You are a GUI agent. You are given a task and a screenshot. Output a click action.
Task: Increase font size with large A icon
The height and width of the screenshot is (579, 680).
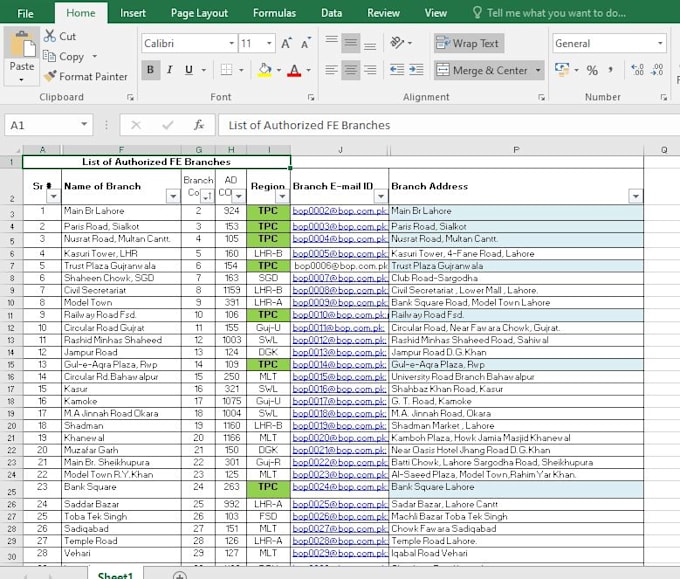tap(286, 43)
